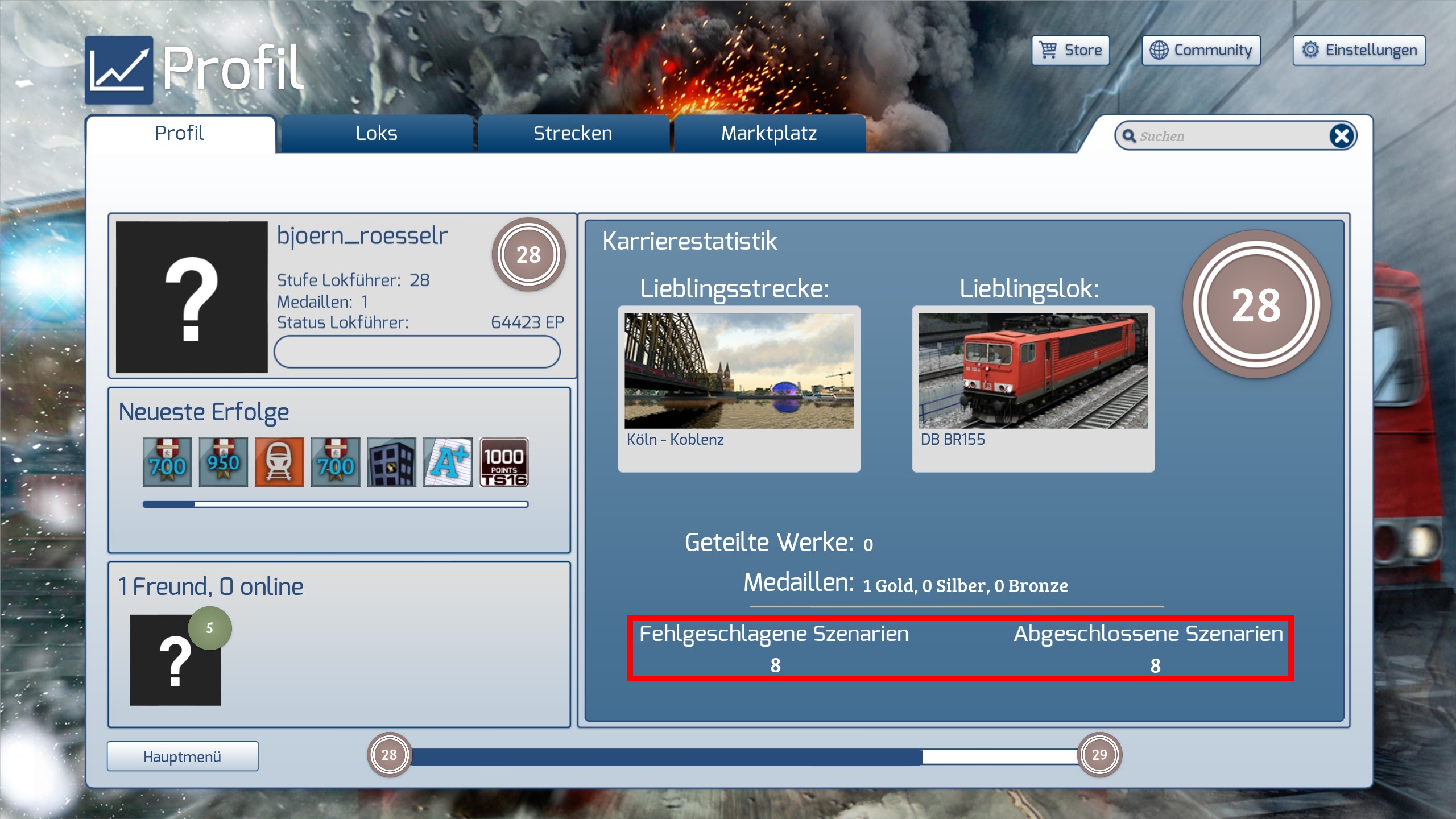Viewport: 1456px width, 819px height.
Task: Click the 950 medal achievement icon
Action: 223,462
